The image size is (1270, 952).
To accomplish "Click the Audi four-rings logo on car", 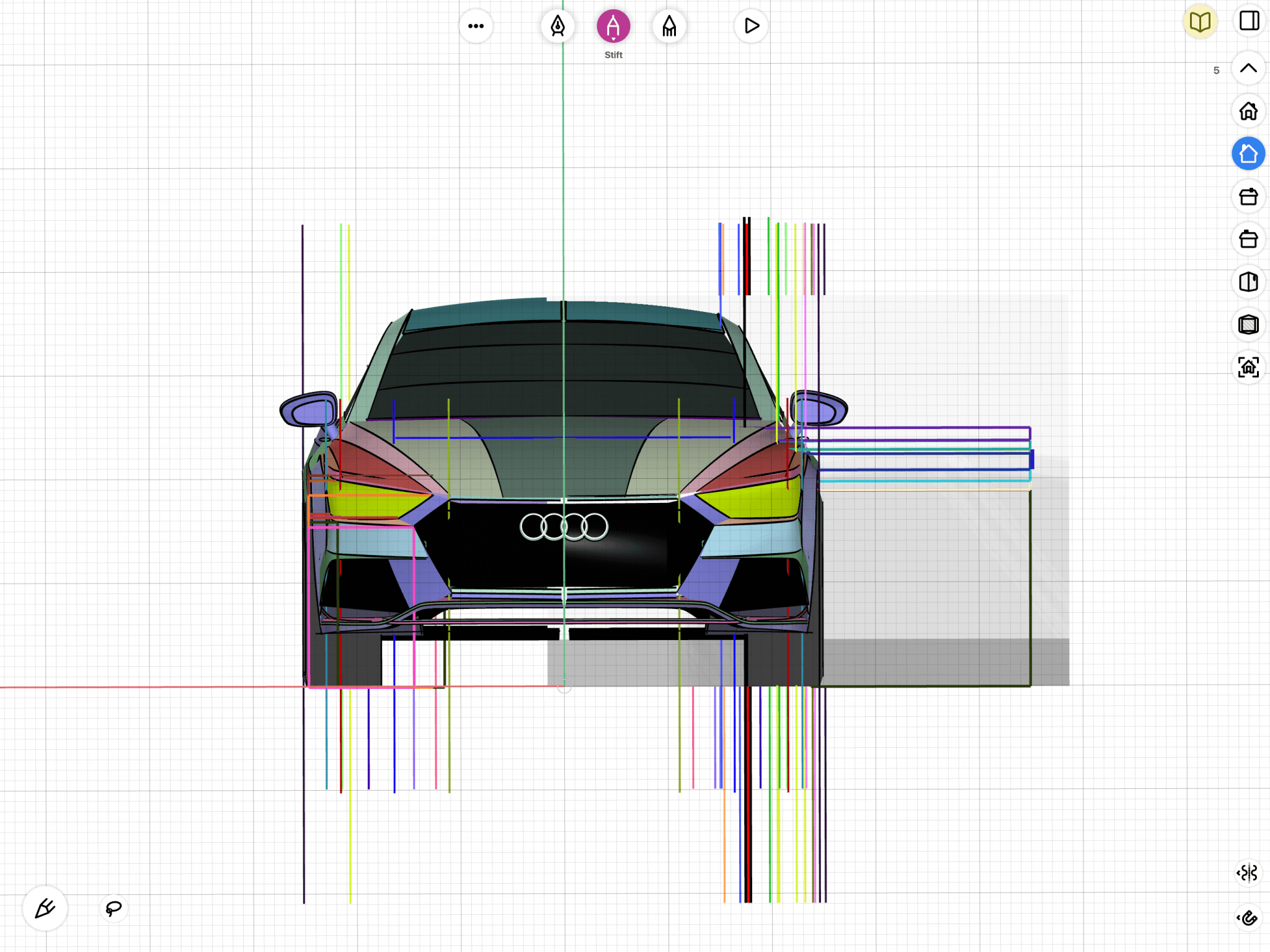I will (564, 527).
